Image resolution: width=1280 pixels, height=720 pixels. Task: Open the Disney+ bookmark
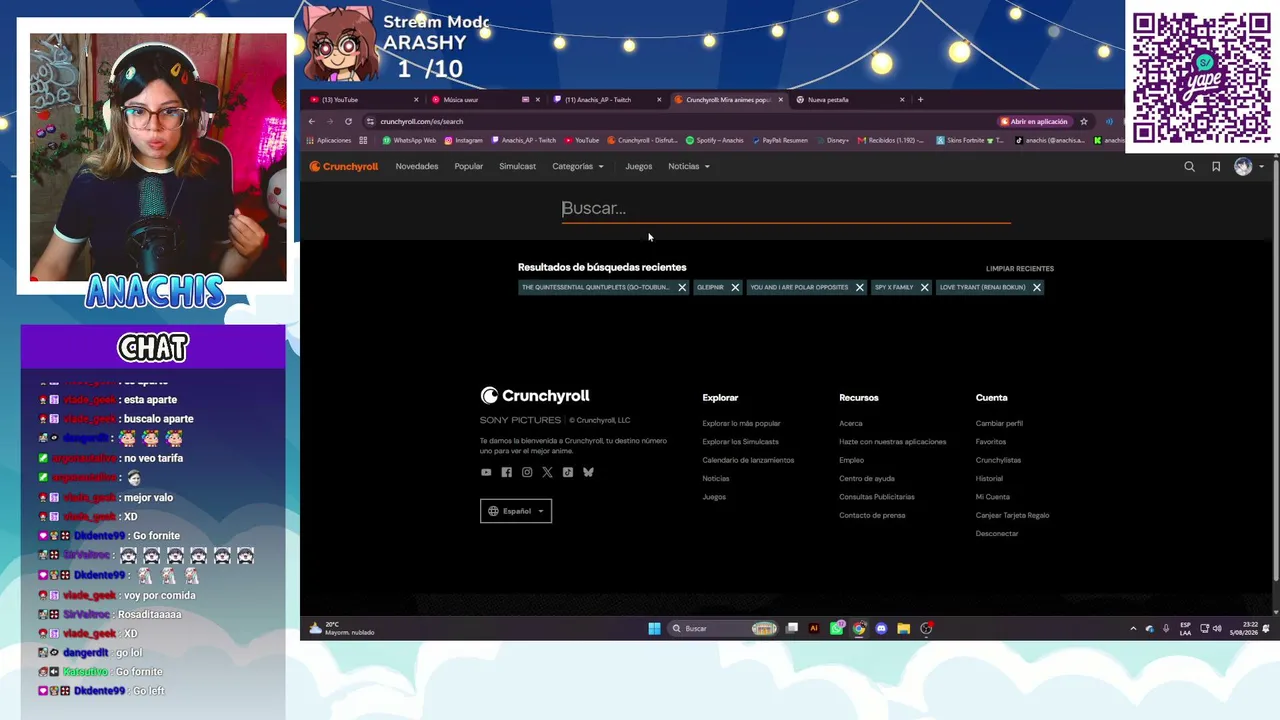[x=833, y=141]
